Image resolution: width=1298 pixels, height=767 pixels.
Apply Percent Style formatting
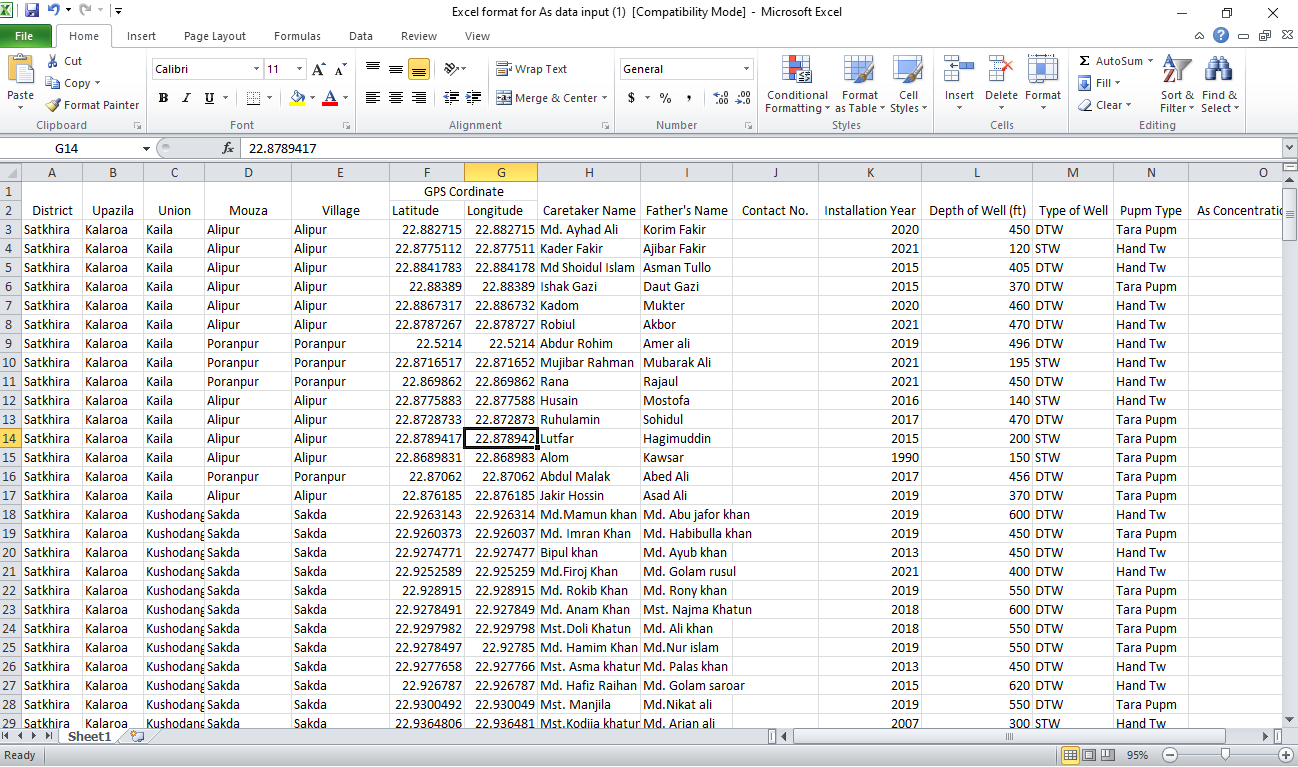tap(665, 98)
